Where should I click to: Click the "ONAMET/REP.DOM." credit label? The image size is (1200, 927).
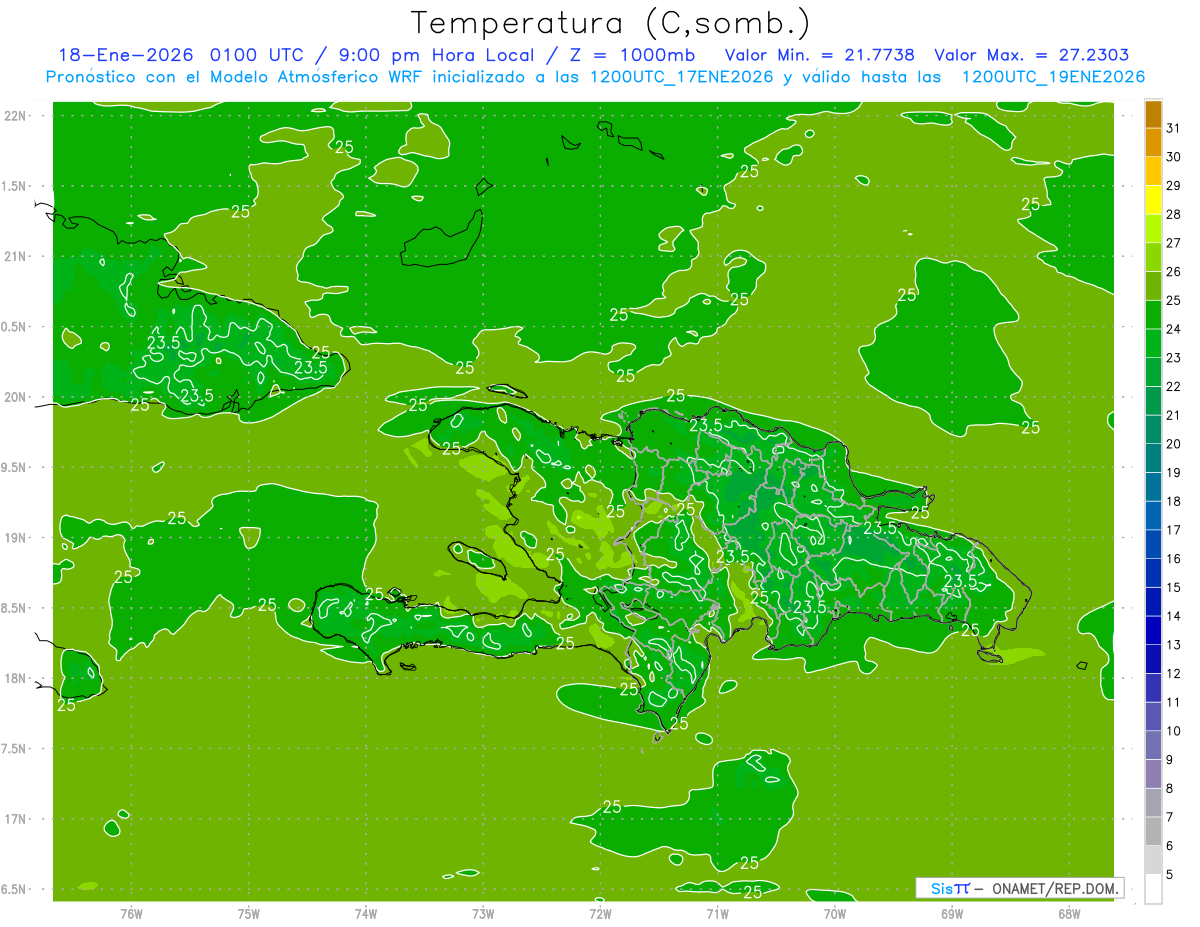tap(1057, 888)
